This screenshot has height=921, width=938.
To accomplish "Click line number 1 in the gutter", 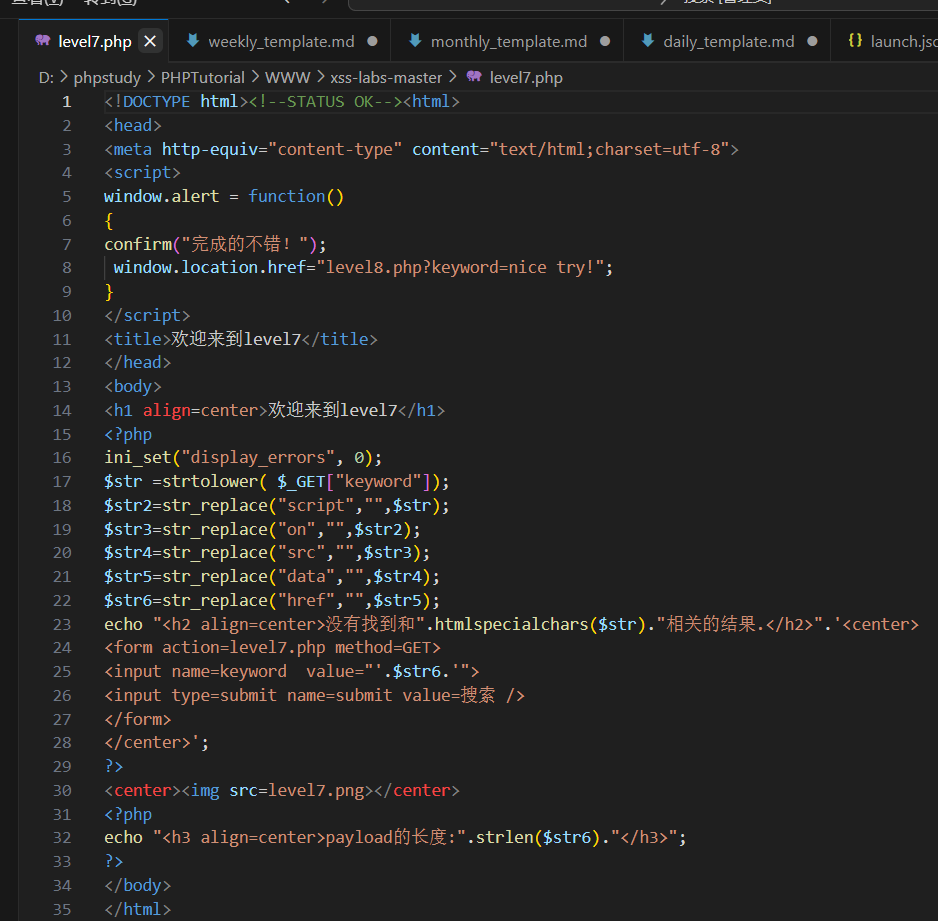I will (66, 102).
